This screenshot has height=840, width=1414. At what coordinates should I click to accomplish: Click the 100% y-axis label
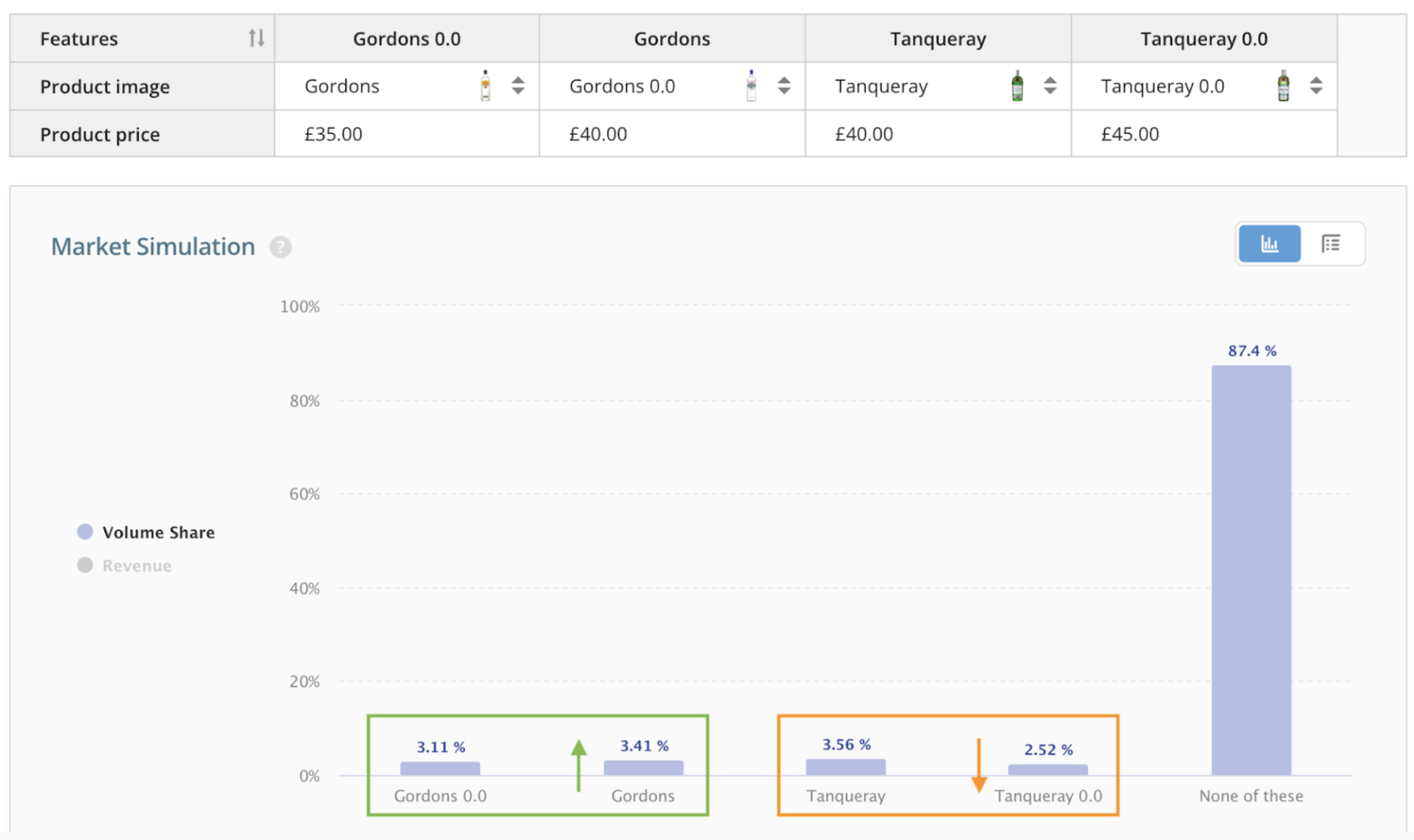pyautogui.click(x=300, y=306)
